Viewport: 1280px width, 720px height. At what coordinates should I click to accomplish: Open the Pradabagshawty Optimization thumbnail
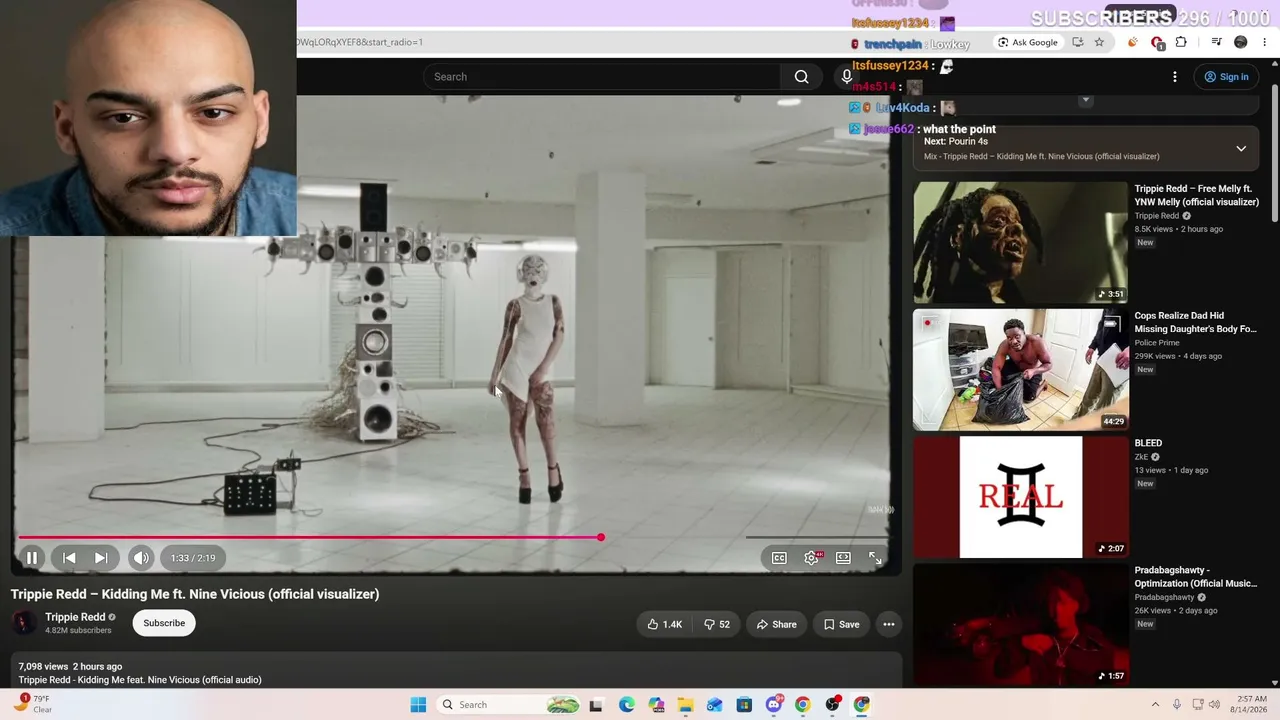(x=1020, y=624)
